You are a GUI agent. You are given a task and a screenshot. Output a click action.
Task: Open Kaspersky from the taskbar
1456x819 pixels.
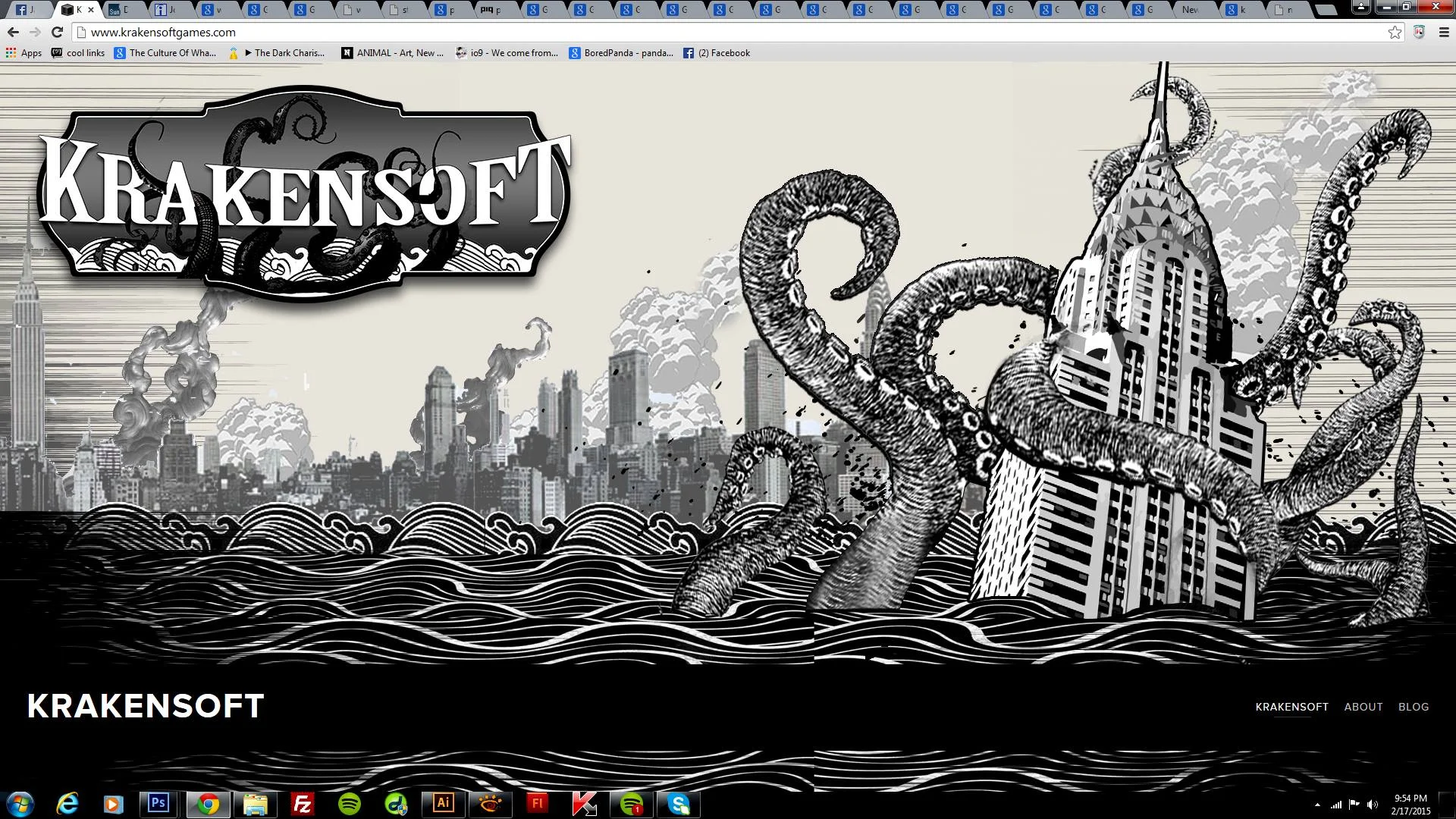[x=584, y=804]
